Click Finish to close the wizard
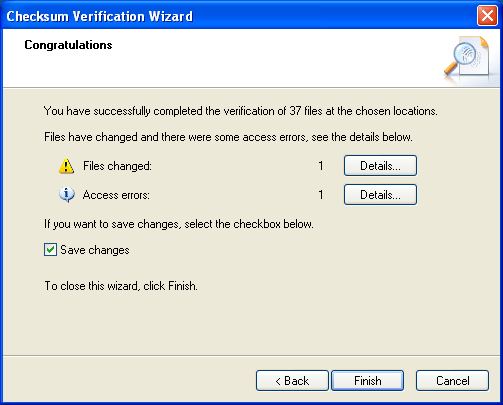The height and width of the screenshot is (405, 503). (x=367, y=381)
